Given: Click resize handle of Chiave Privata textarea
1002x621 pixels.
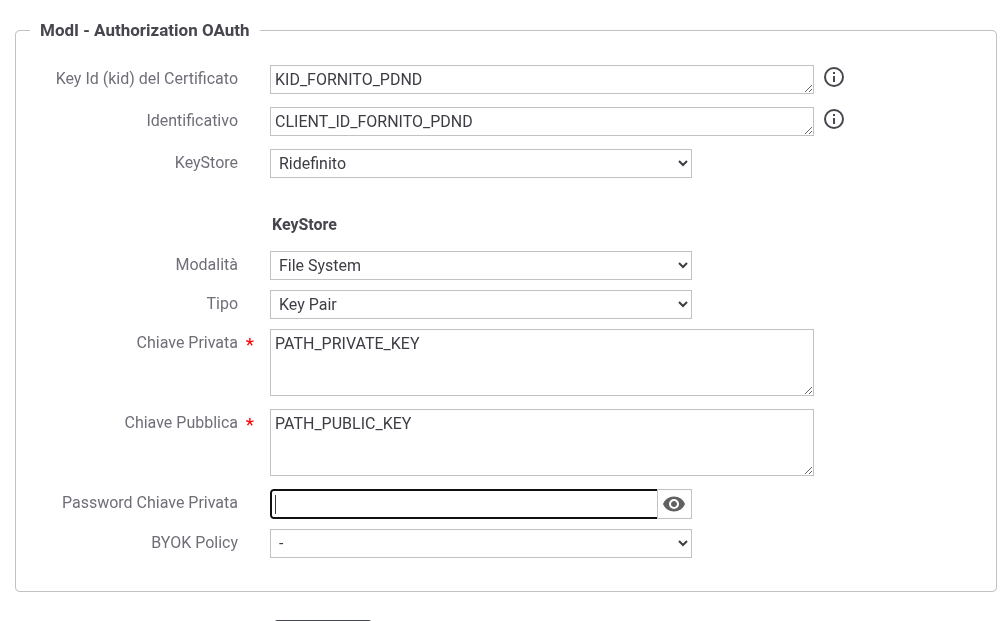Looking at the screenshot, I should tap(808, 390).
